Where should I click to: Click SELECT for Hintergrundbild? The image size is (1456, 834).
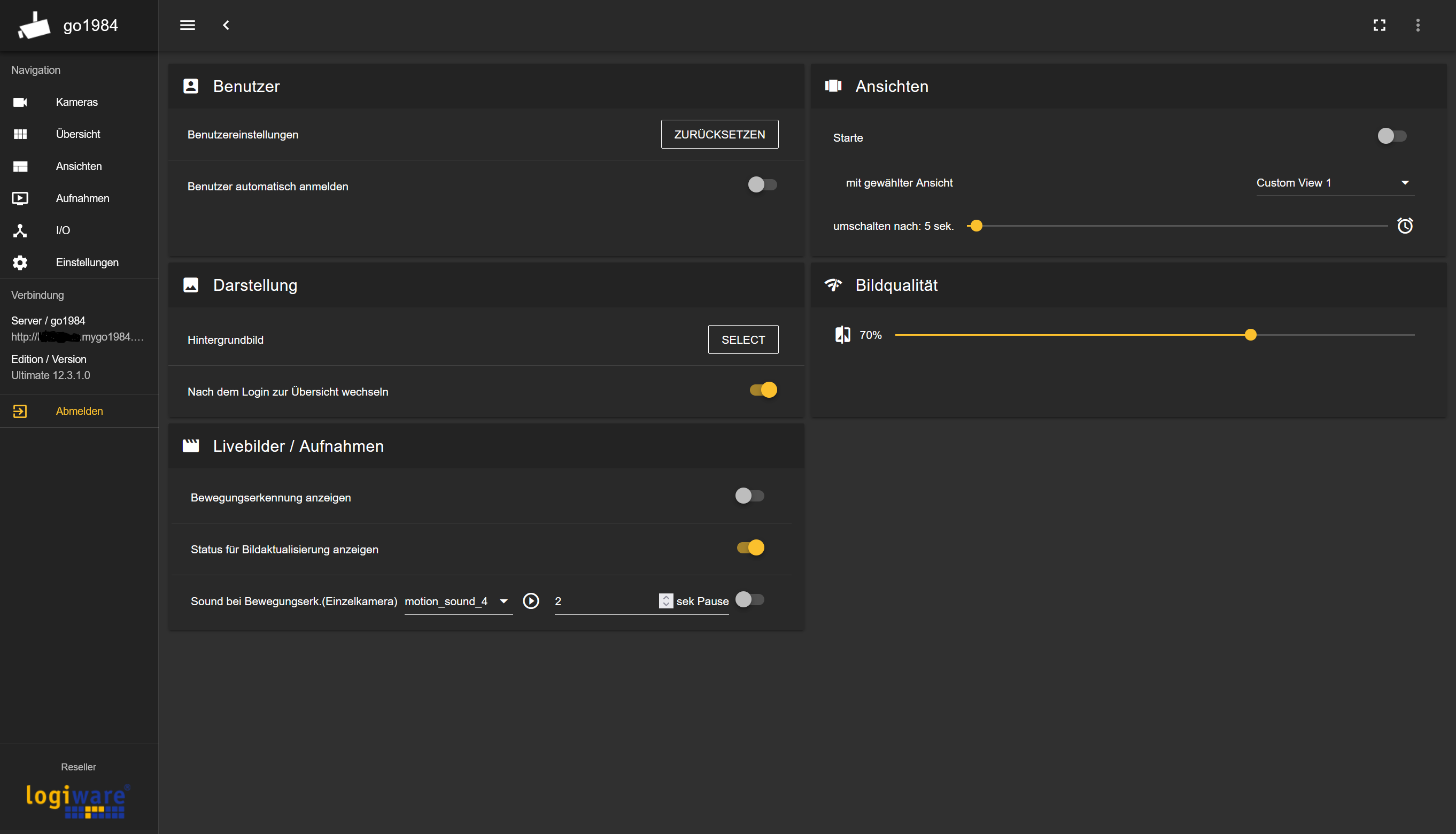742,339
